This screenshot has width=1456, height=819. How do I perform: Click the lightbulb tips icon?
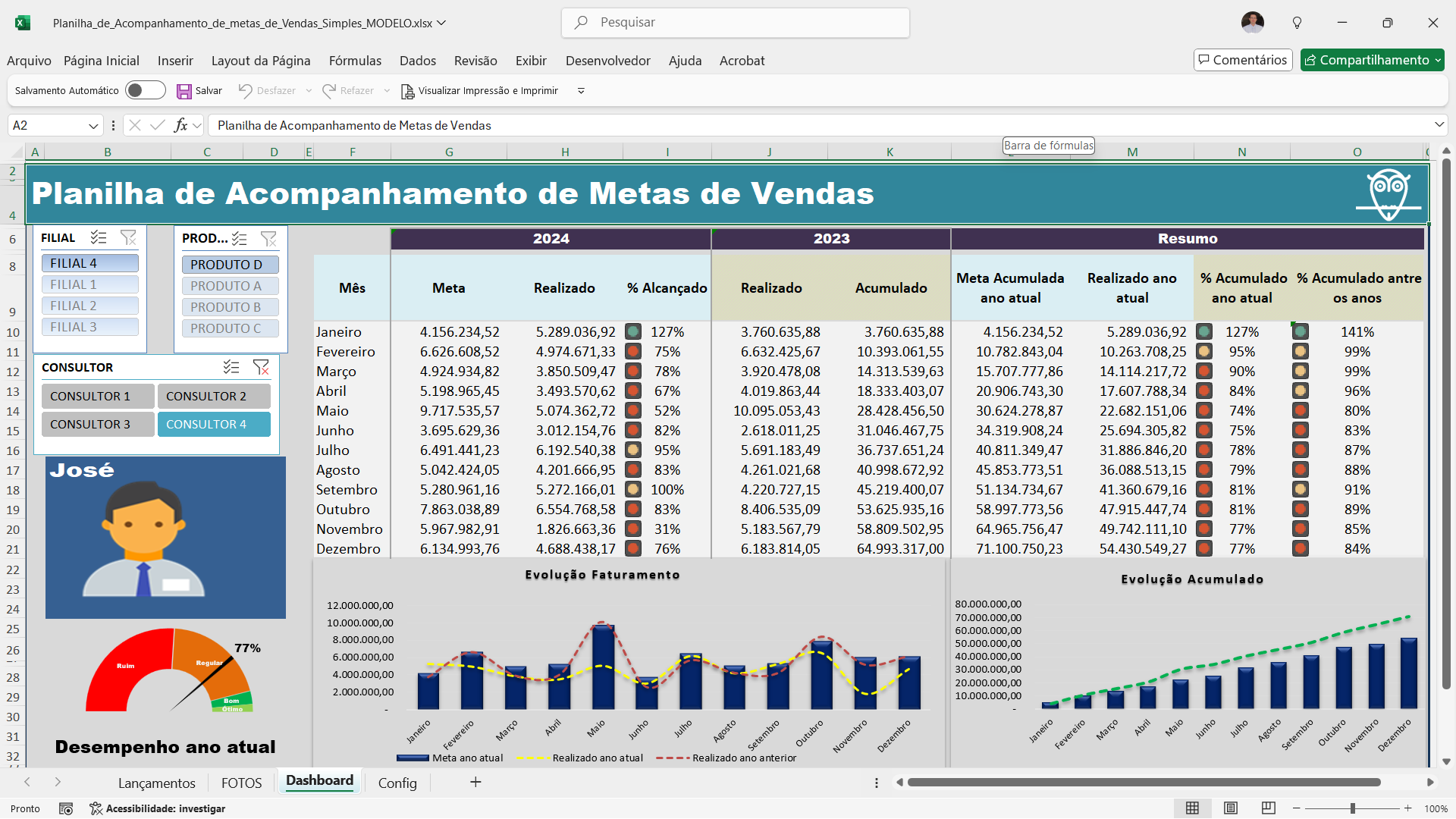point(1297,23)
